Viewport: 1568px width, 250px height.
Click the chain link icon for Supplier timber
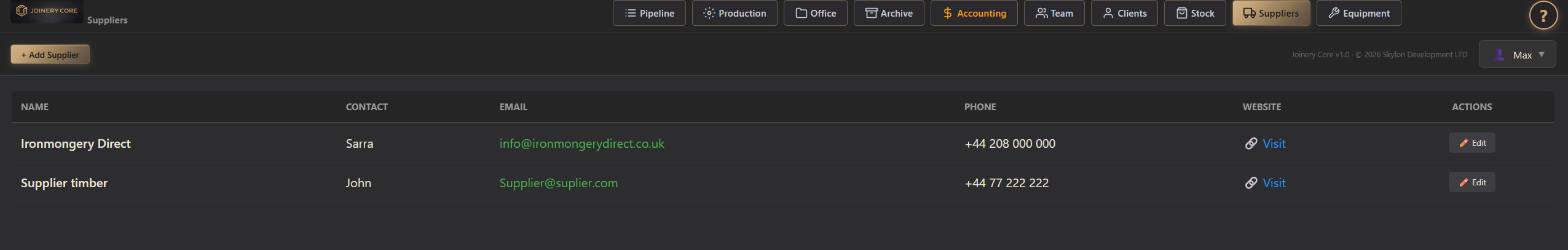click(1251, 183)
